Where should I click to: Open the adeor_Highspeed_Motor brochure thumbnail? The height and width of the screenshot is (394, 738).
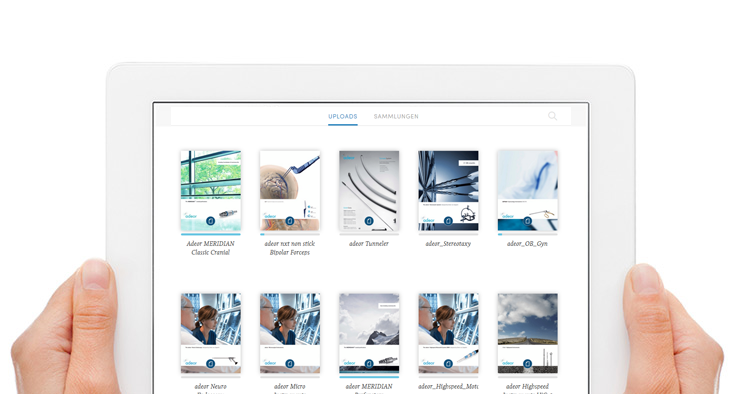[448, 333]
